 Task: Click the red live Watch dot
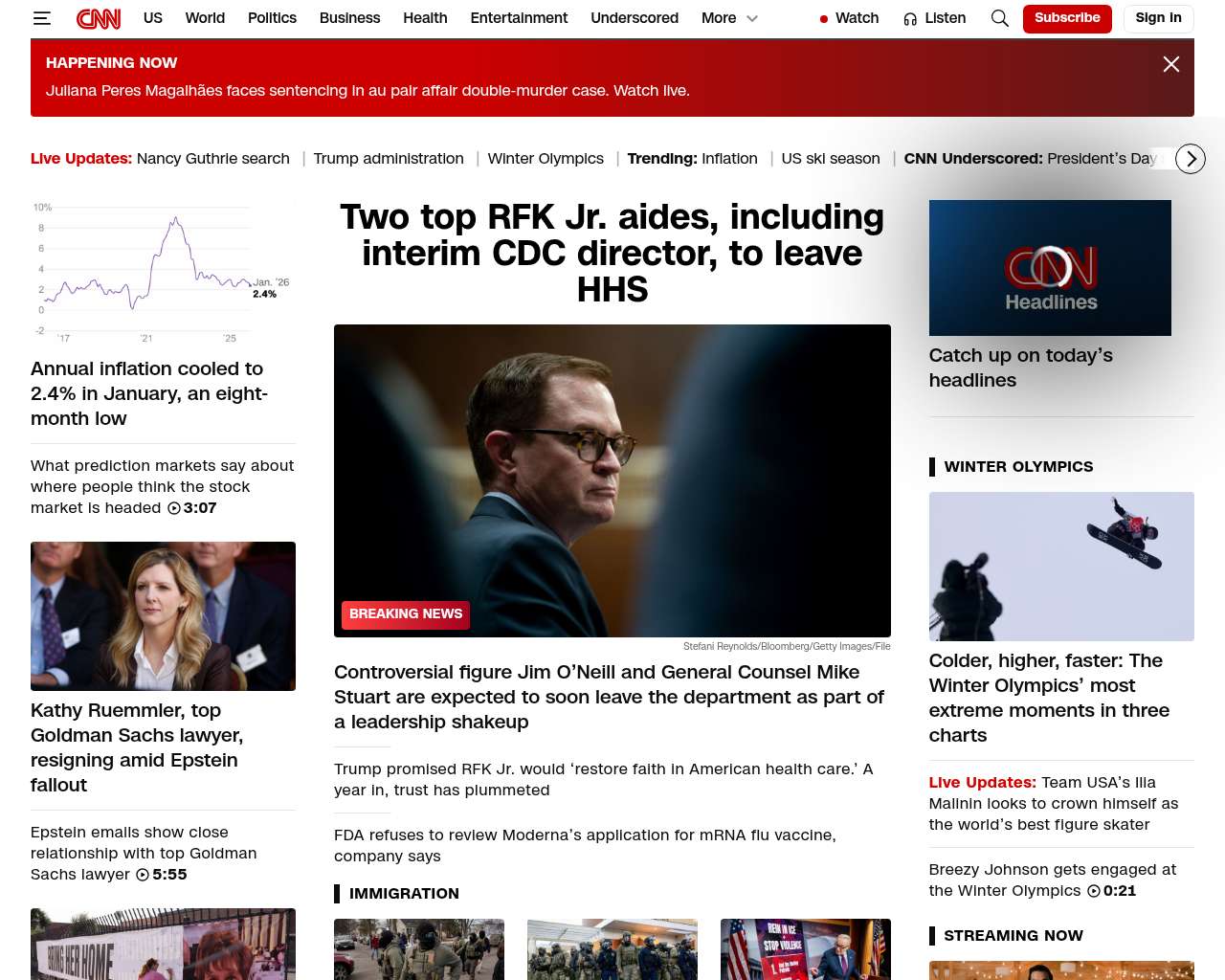click(824, 19)
